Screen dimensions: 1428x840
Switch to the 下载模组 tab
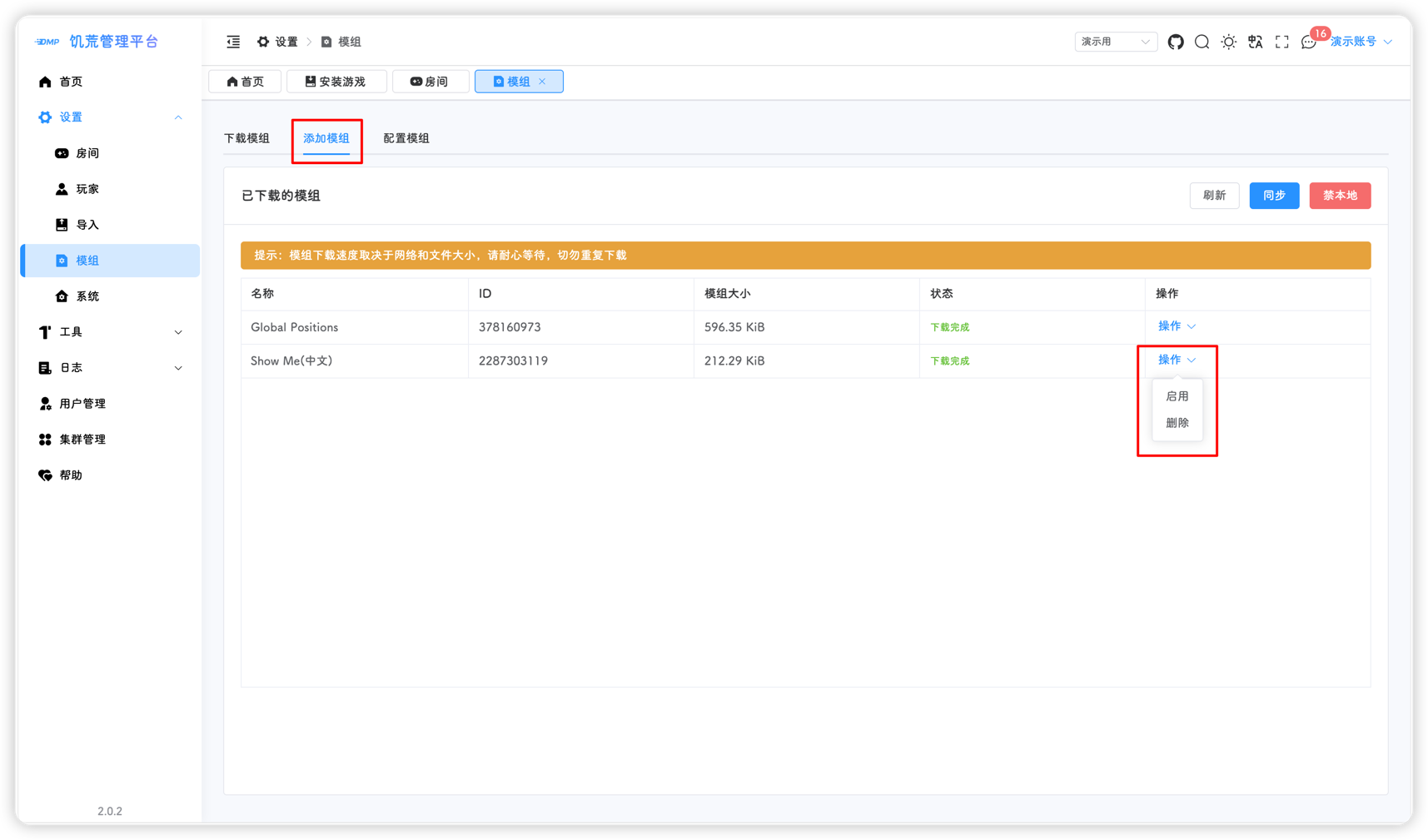246,138
